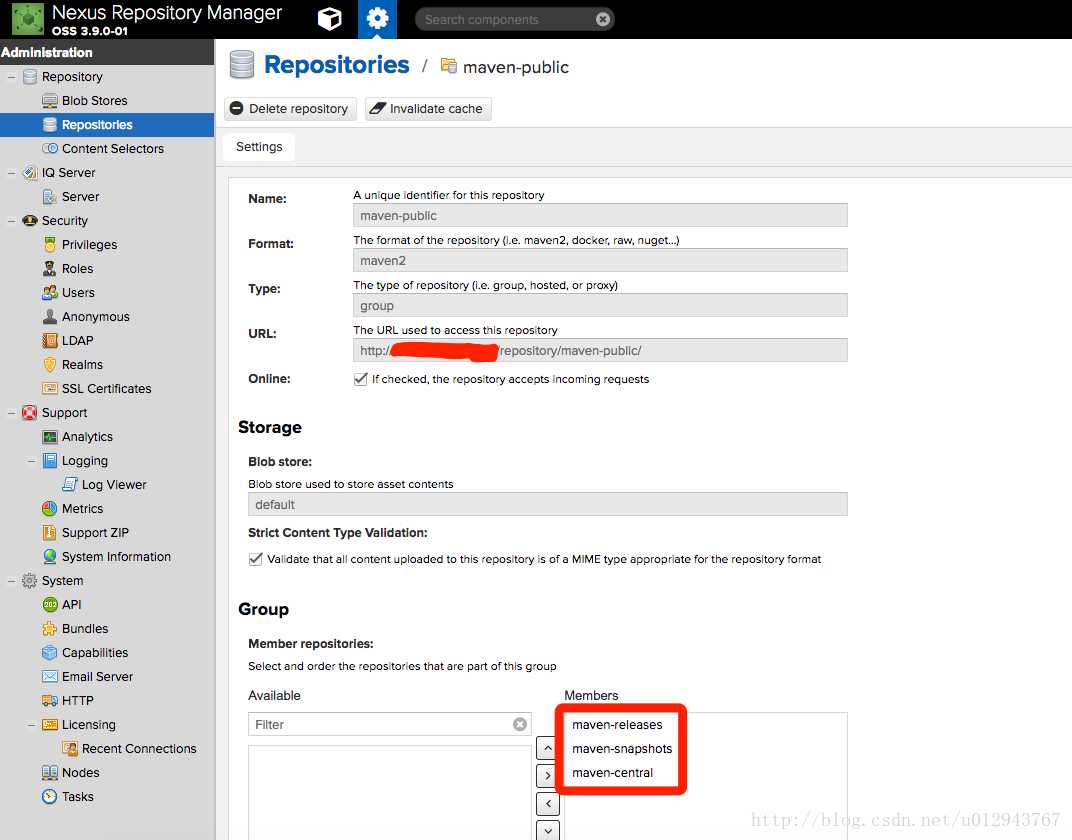Click the Name field maven-public
This screenshot has width=1072, height=840.
600,215
